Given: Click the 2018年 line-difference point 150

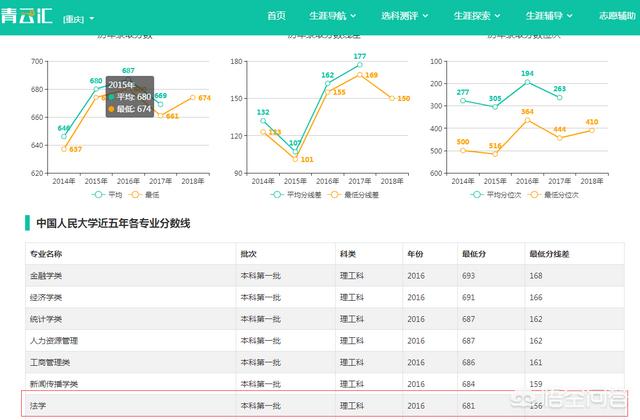Looking at the screenshot, I should [392, 98].
